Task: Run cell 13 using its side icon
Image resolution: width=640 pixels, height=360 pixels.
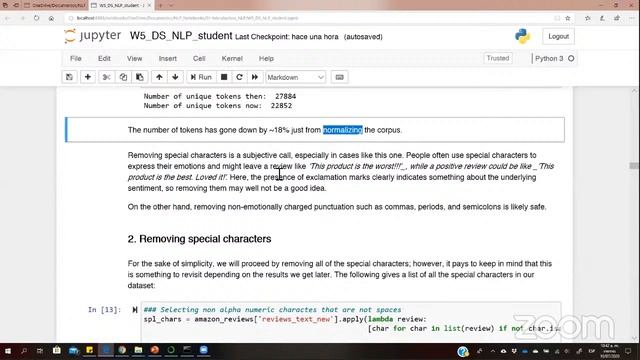Action: click(135, 310)
